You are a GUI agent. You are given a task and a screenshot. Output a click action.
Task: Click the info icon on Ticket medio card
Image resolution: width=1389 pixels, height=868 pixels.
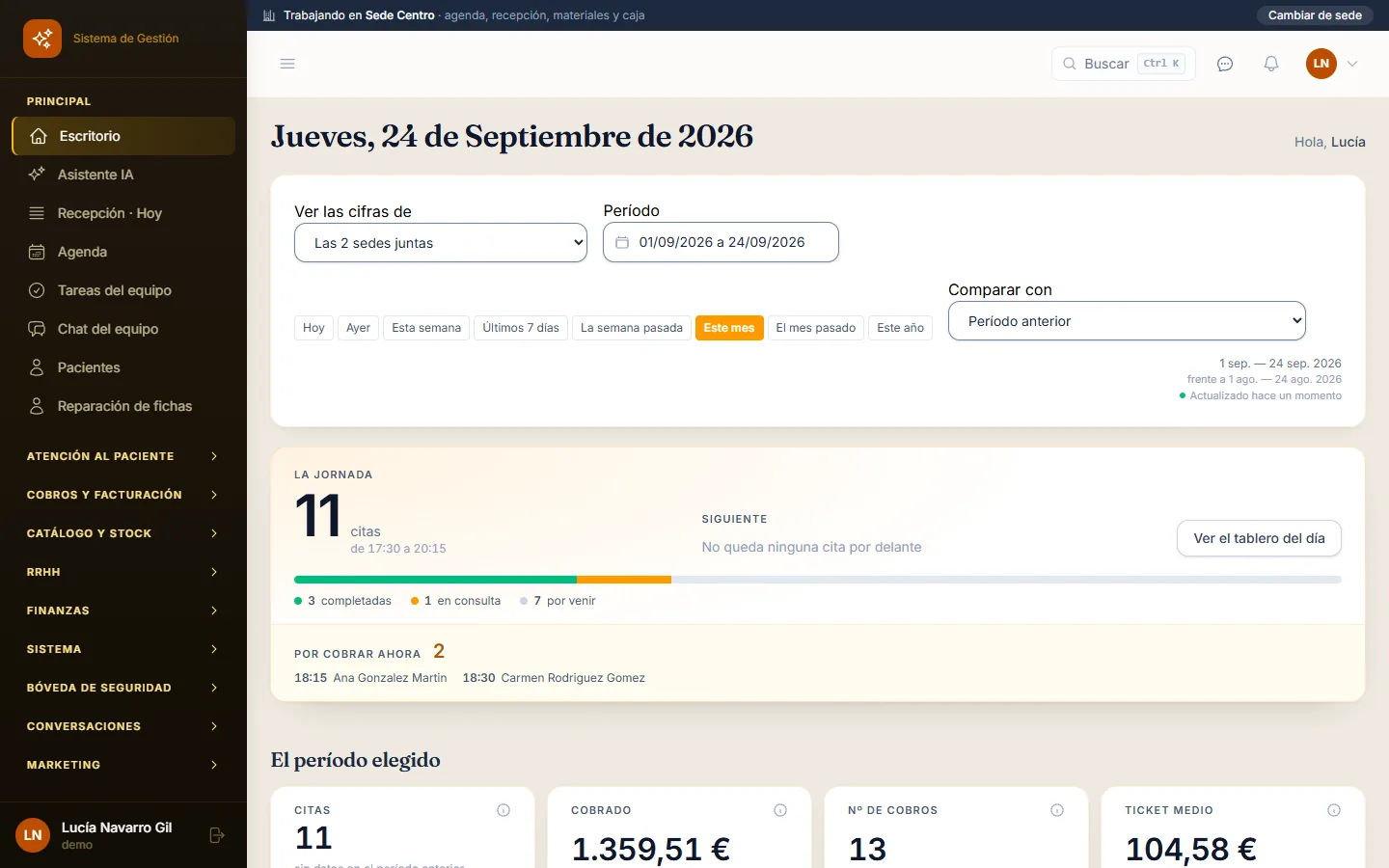tap(1334, 810)
